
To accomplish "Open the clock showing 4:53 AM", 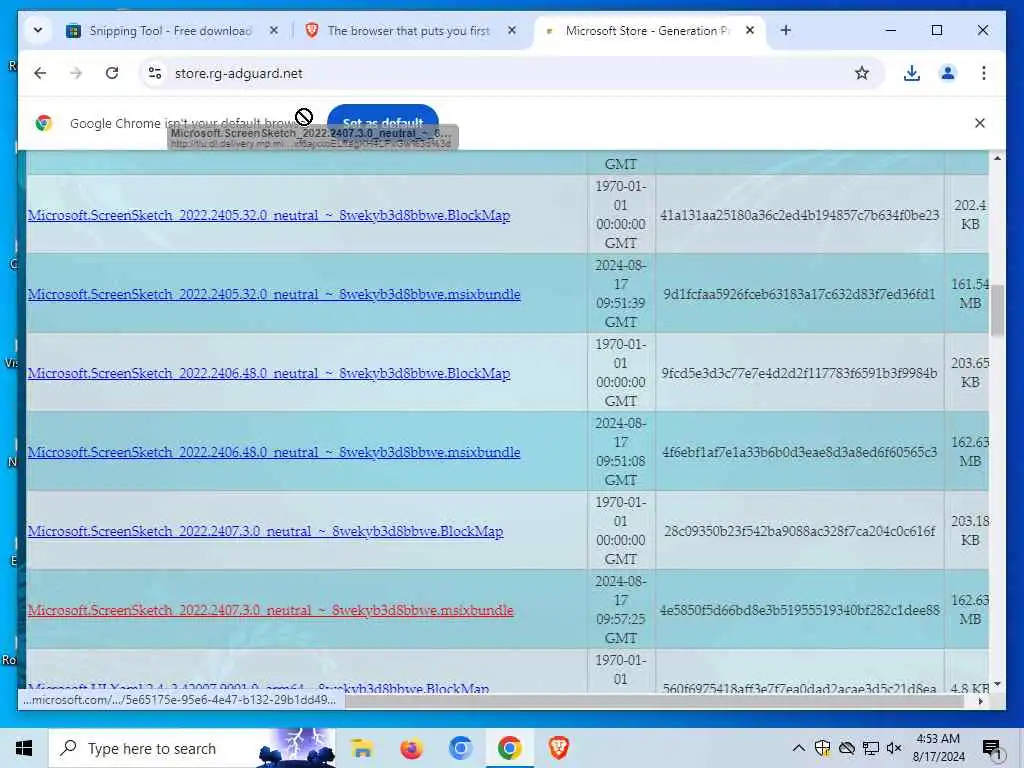I will pyautogui.click(x=938, y=748).
